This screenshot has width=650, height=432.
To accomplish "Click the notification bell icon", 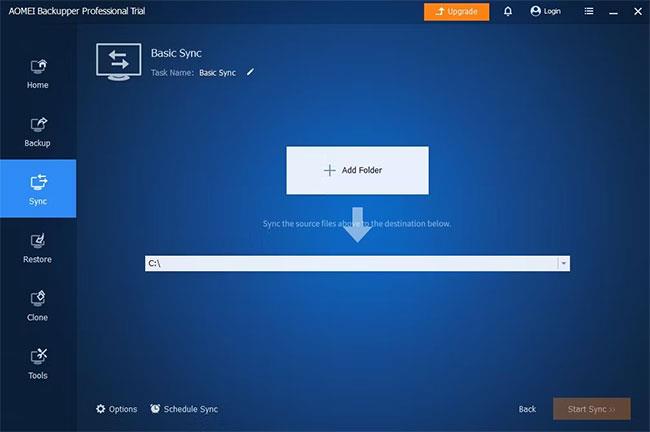I will tap(508, 11).
